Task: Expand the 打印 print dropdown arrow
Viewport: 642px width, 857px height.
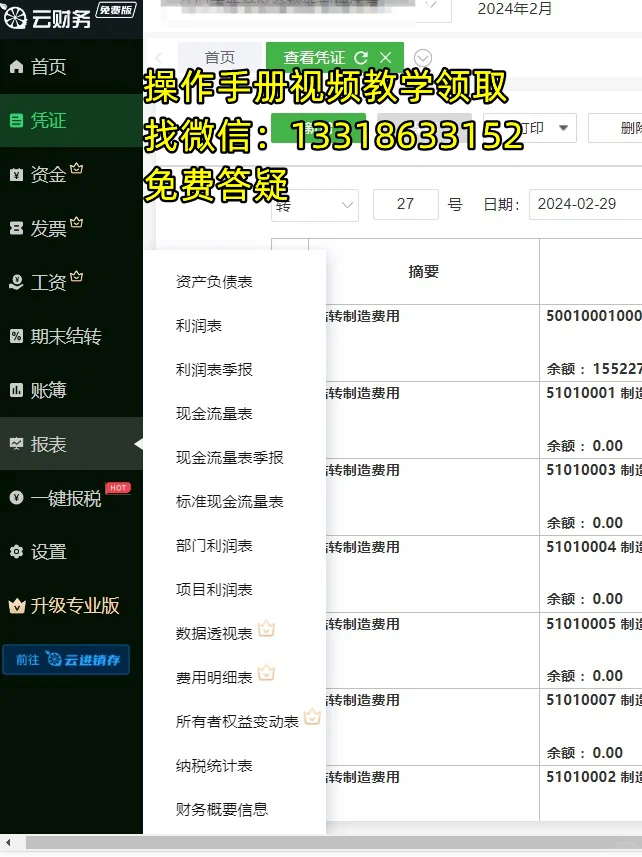Action: [563, 128]
